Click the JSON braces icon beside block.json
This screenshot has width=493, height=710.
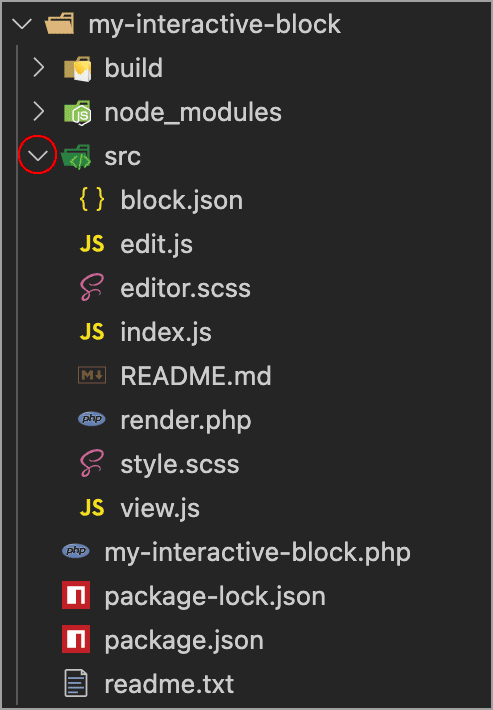coord(92,200)
